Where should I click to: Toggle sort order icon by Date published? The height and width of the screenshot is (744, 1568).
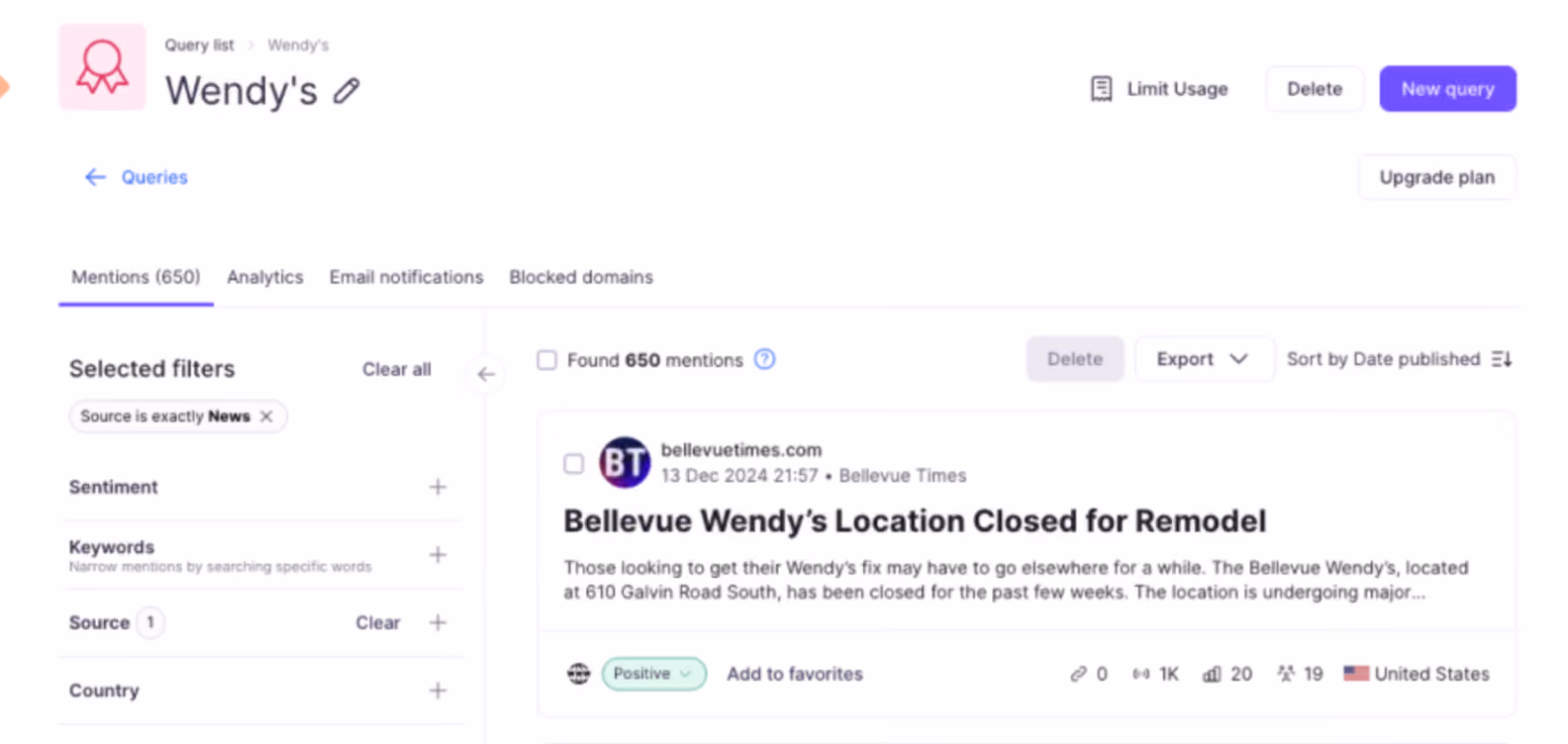click(x=1502, y=359)
